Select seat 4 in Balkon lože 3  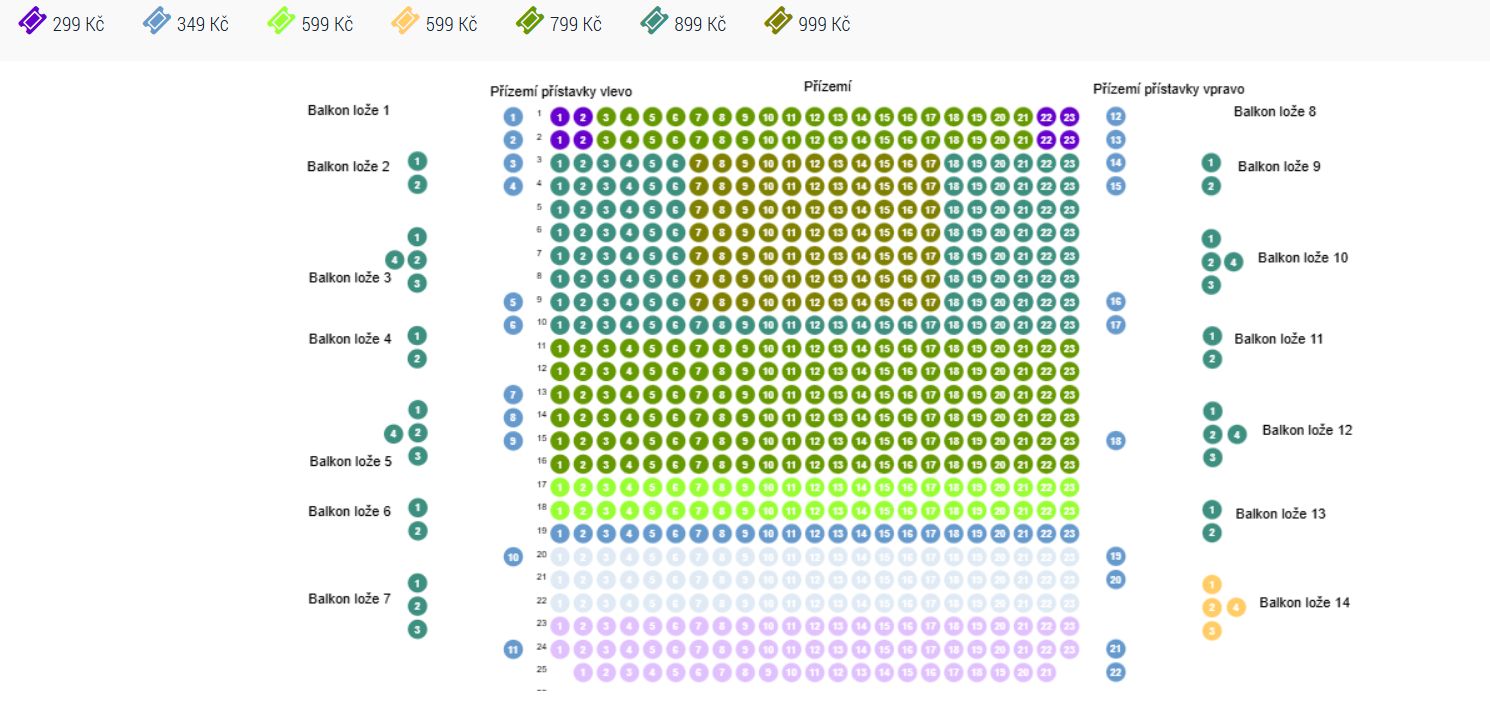(x=395, y=260)
